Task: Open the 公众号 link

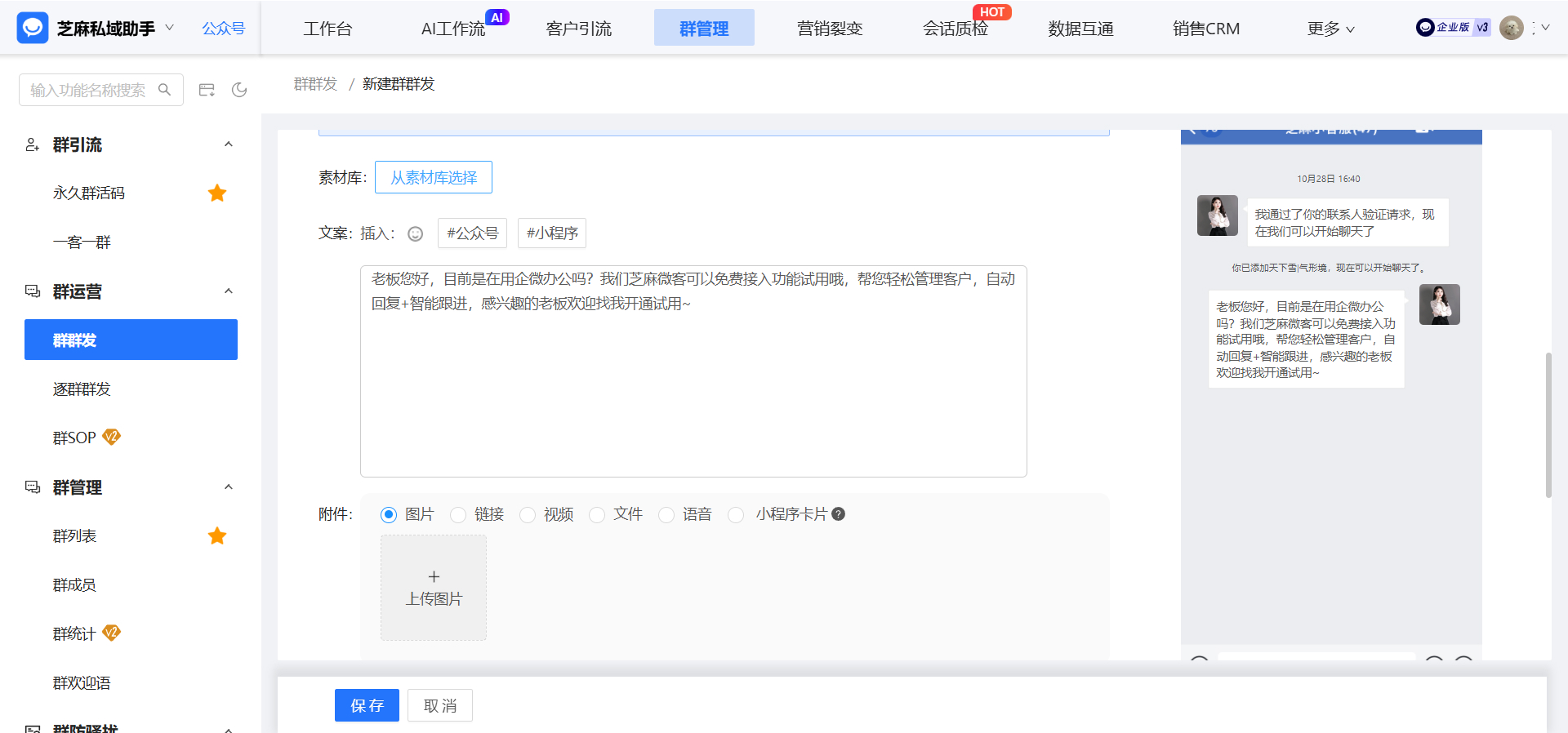Action: [224, 29]
